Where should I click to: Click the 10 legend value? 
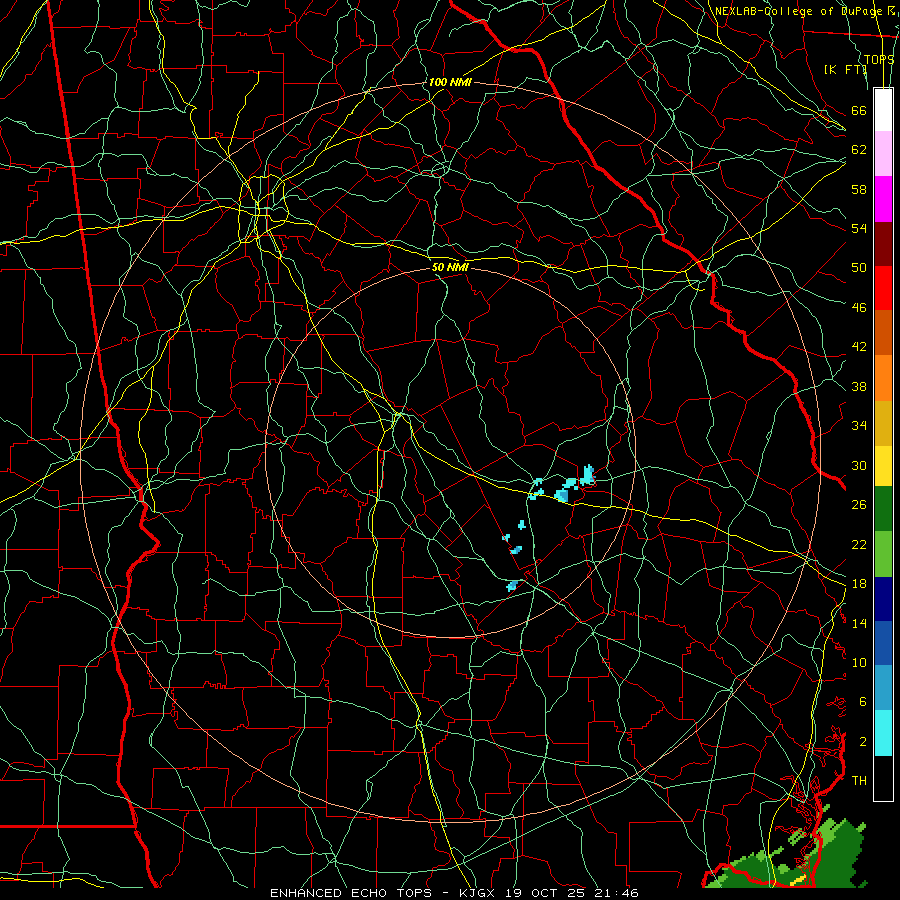click(859, 663)
